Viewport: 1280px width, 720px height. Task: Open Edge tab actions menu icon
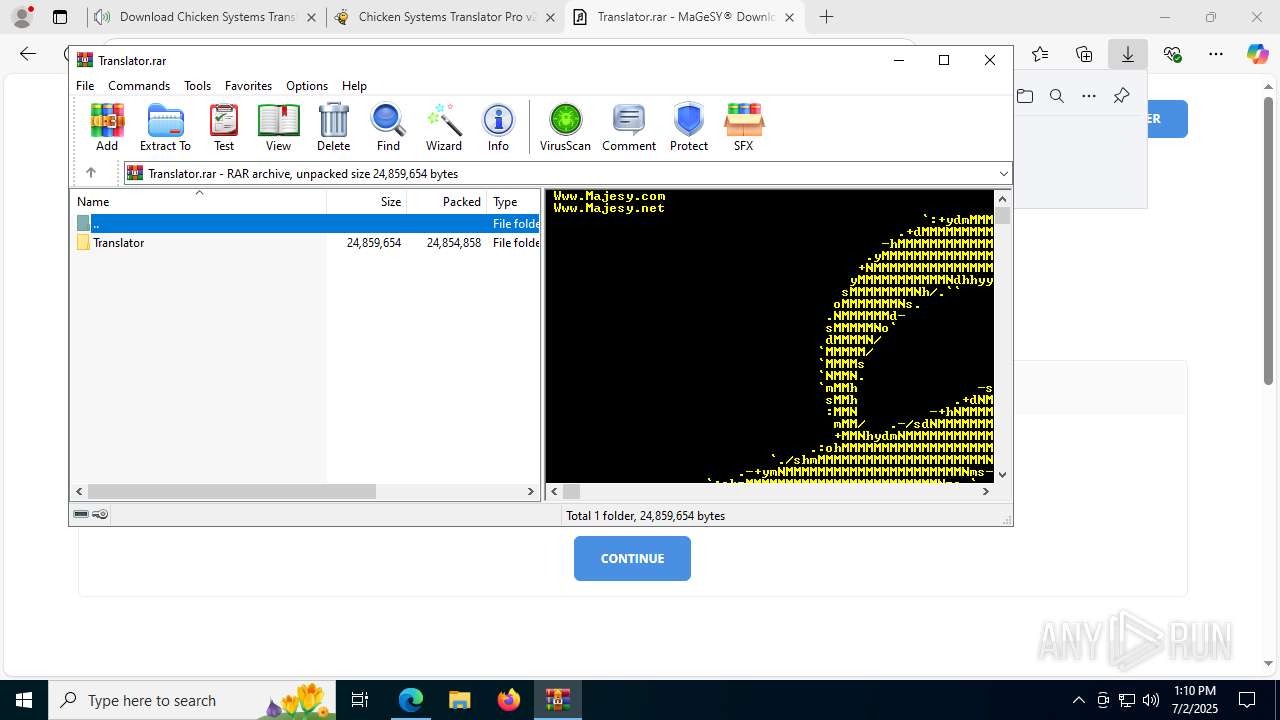tap(60, 17)
